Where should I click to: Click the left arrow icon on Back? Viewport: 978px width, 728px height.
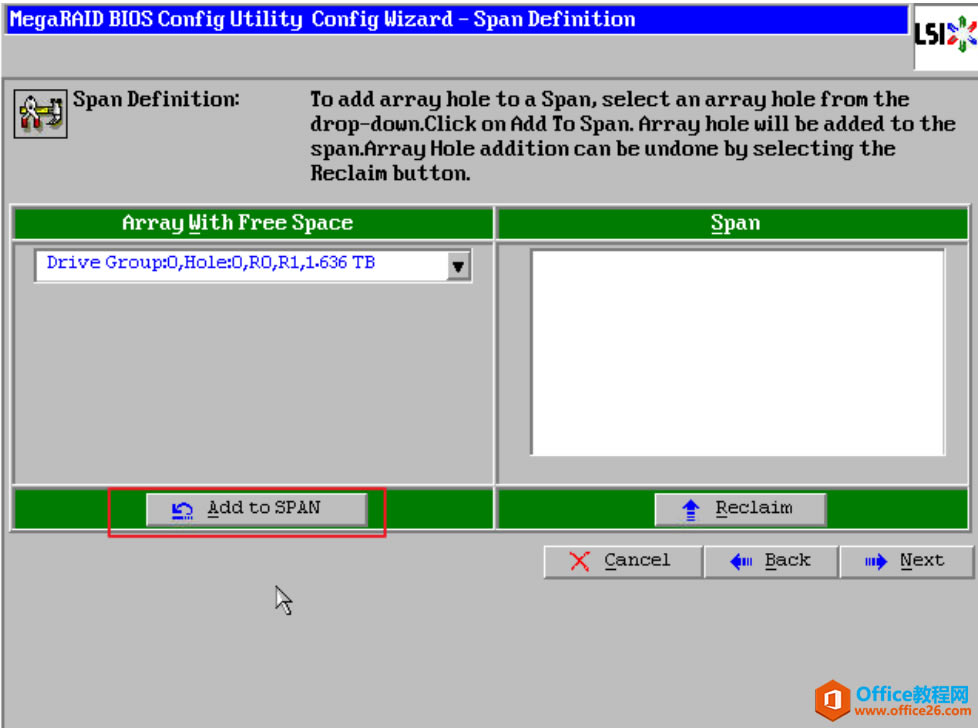coord(742,561)
